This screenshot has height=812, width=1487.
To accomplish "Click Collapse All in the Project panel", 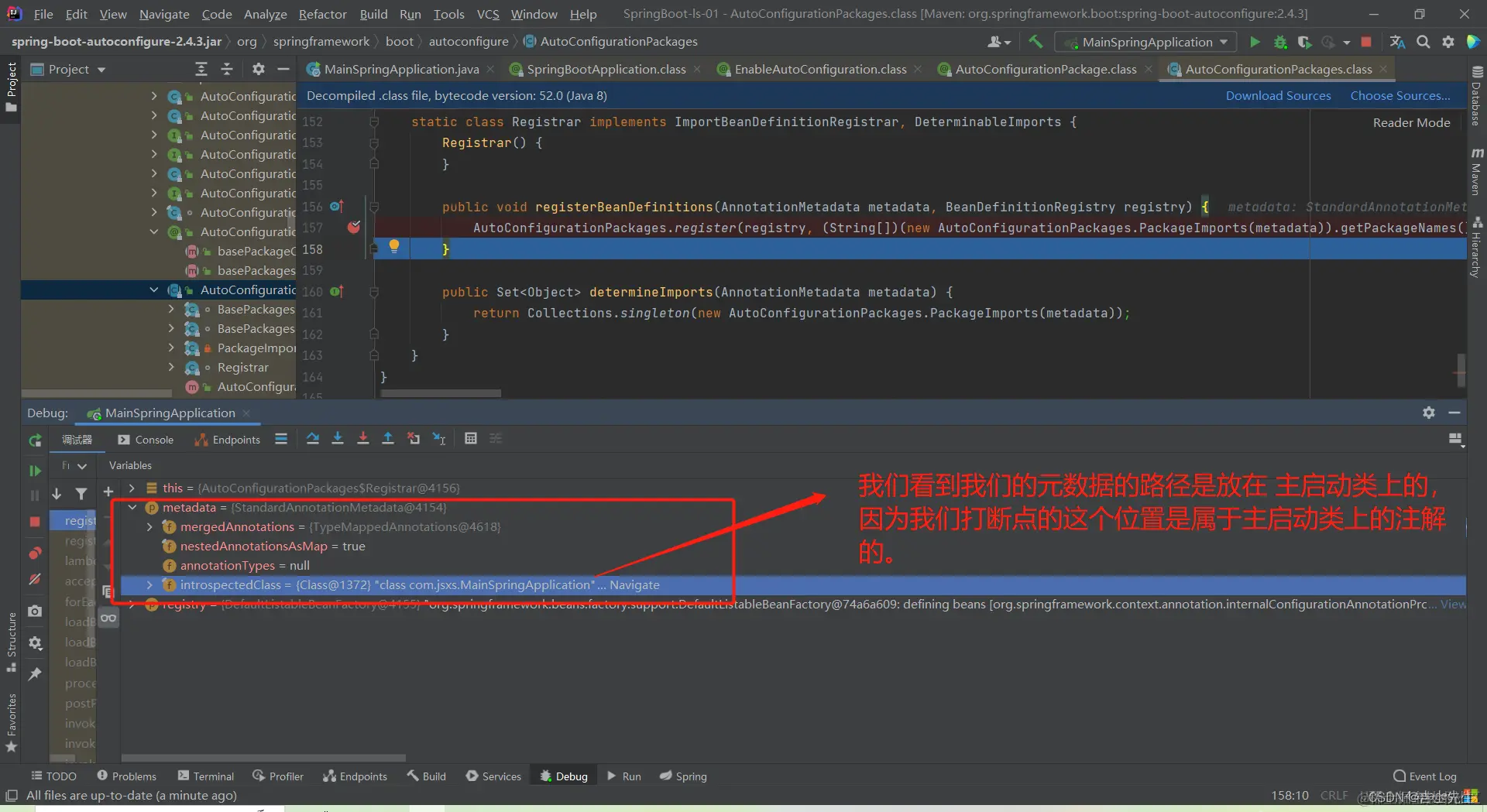I will [227, 70].
